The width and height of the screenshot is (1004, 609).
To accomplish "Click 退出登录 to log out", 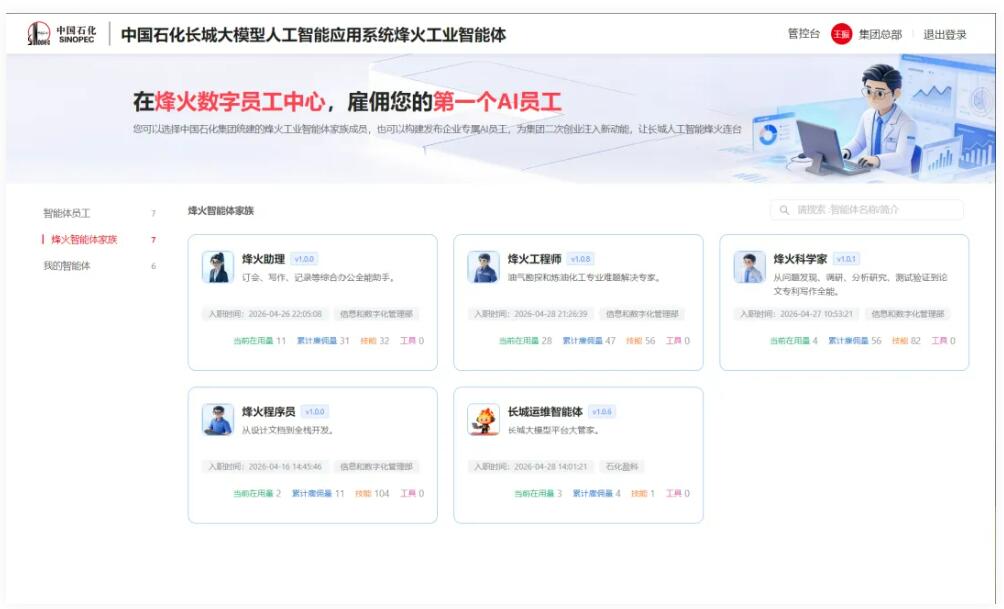I will click(944, 35).
